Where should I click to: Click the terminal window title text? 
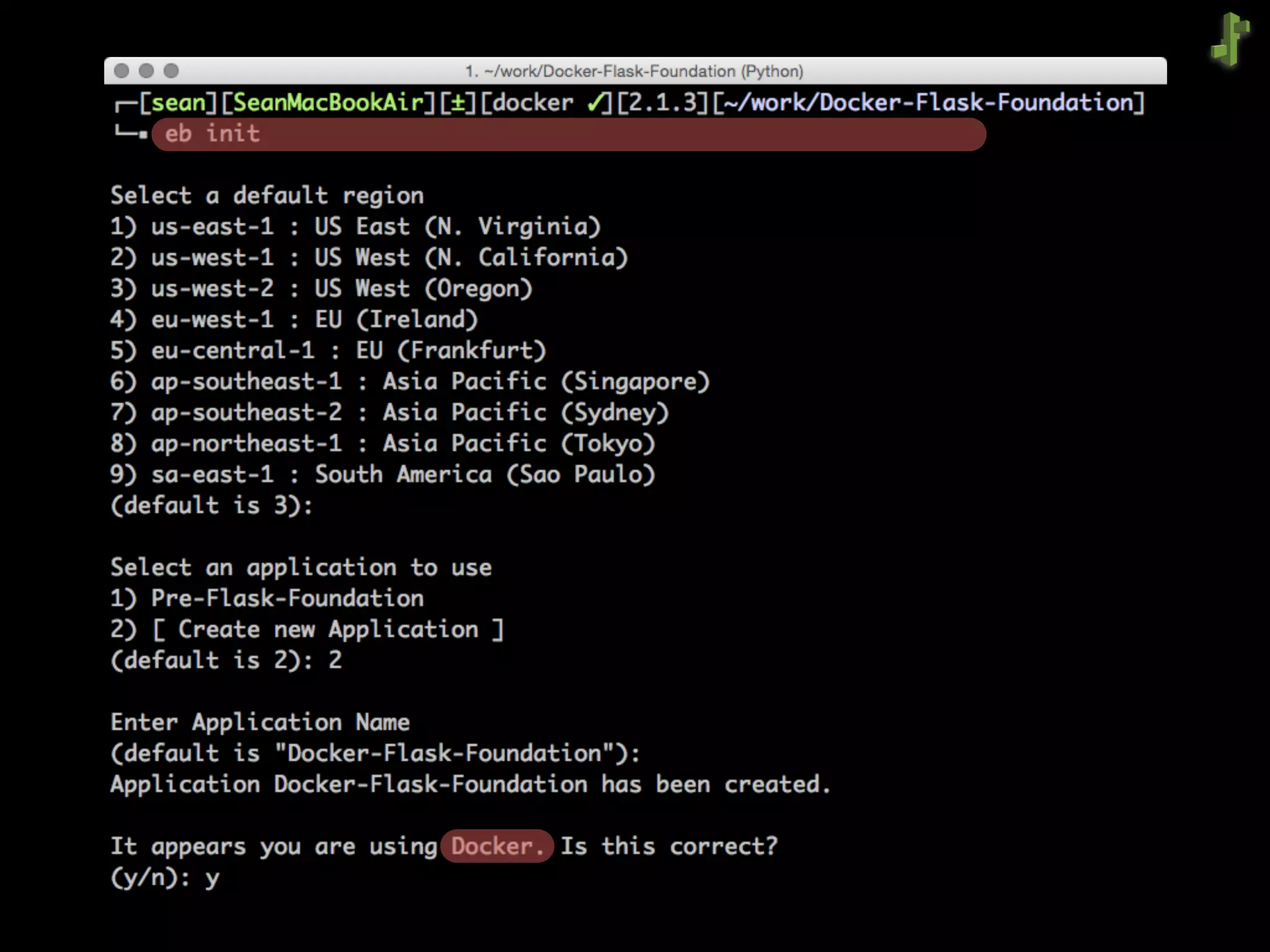click(634, 71)
